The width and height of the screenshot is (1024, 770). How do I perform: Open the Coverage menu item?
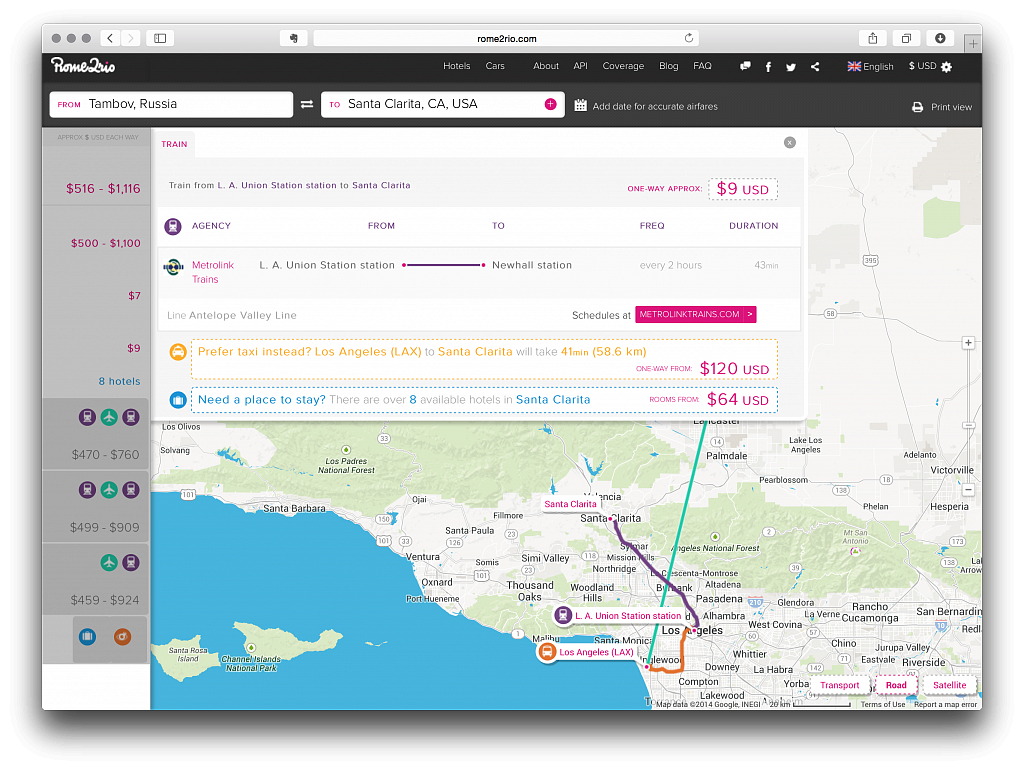(623, 67)
